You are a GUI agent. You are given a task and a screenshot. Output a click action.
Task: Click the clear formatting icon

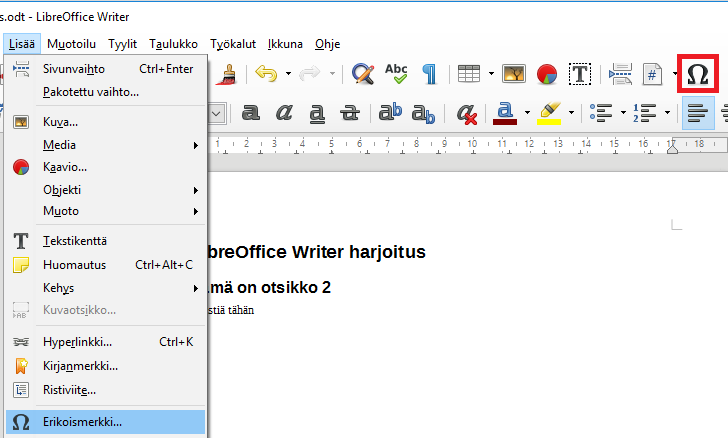467,113
